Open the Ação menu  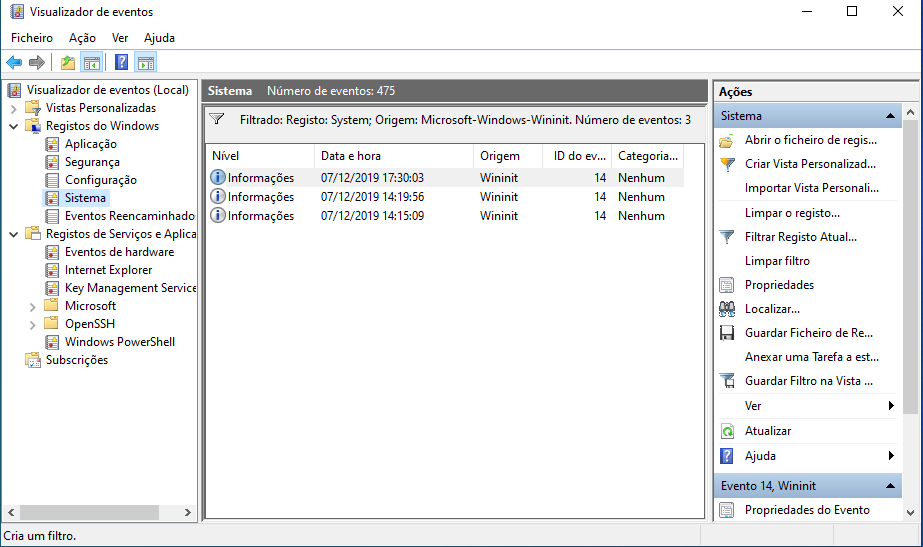click(82, 38)
